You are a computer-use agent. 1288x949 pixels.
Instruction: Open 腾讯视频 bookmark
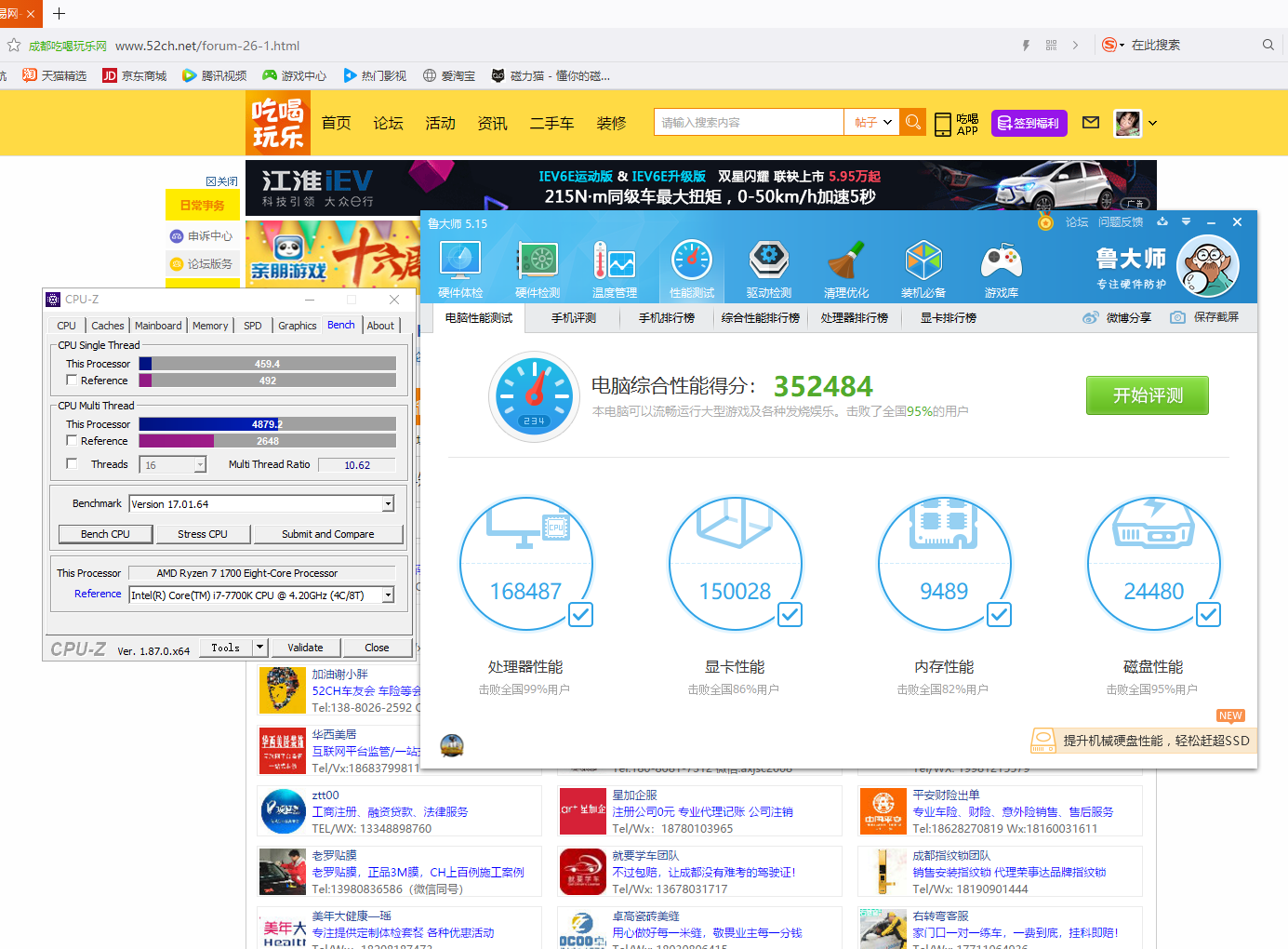tap(215, 76)
